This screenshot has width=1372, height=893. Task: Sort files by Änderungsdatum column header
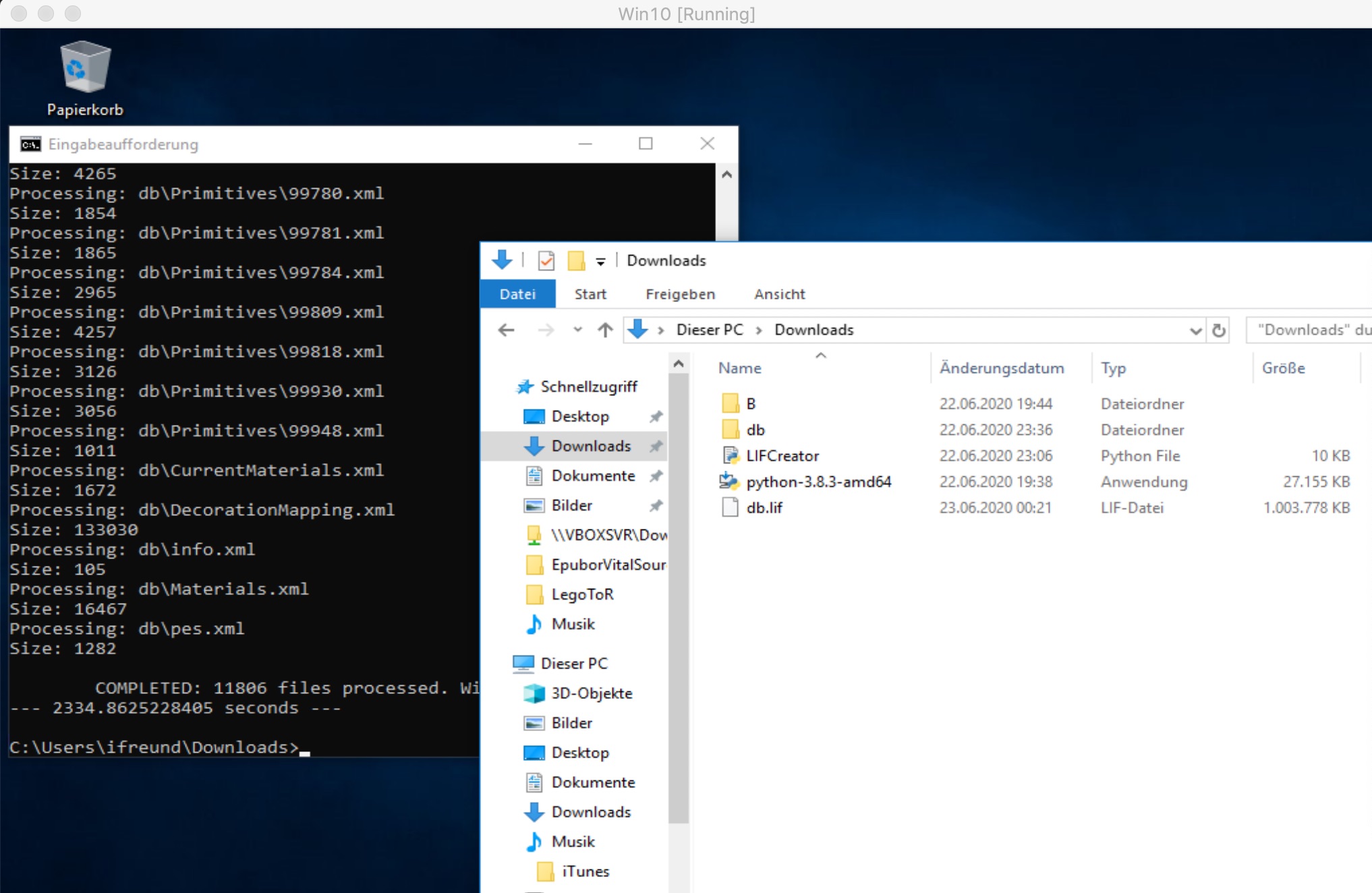click(x=1001, y=368)
